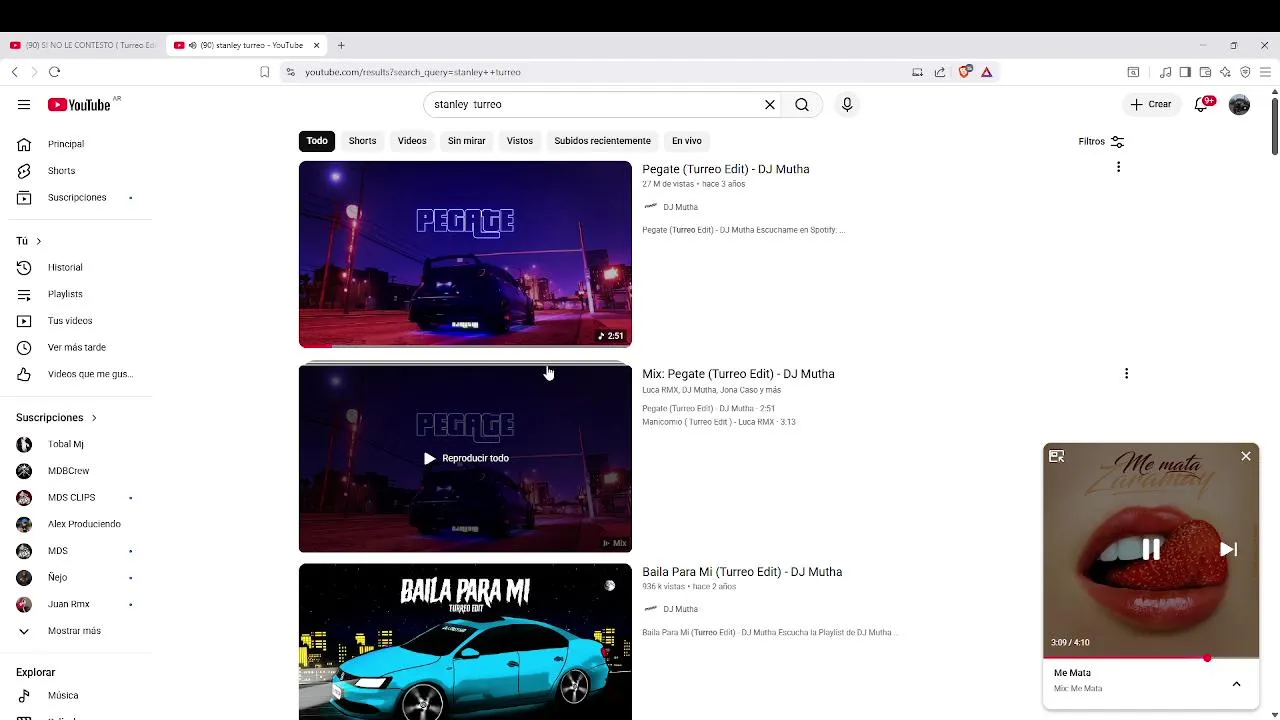Switch to SI NO LE CONTESTO tab

(x=82, y=45)
